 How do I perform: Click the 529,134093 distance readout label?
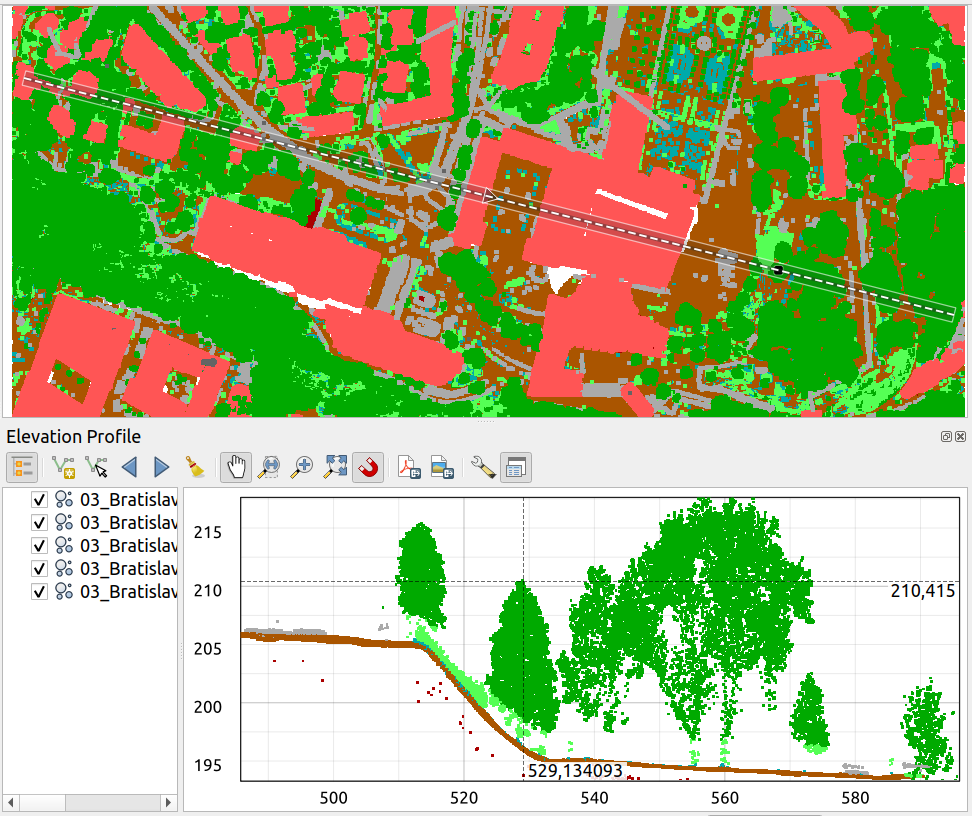point(575,771)
